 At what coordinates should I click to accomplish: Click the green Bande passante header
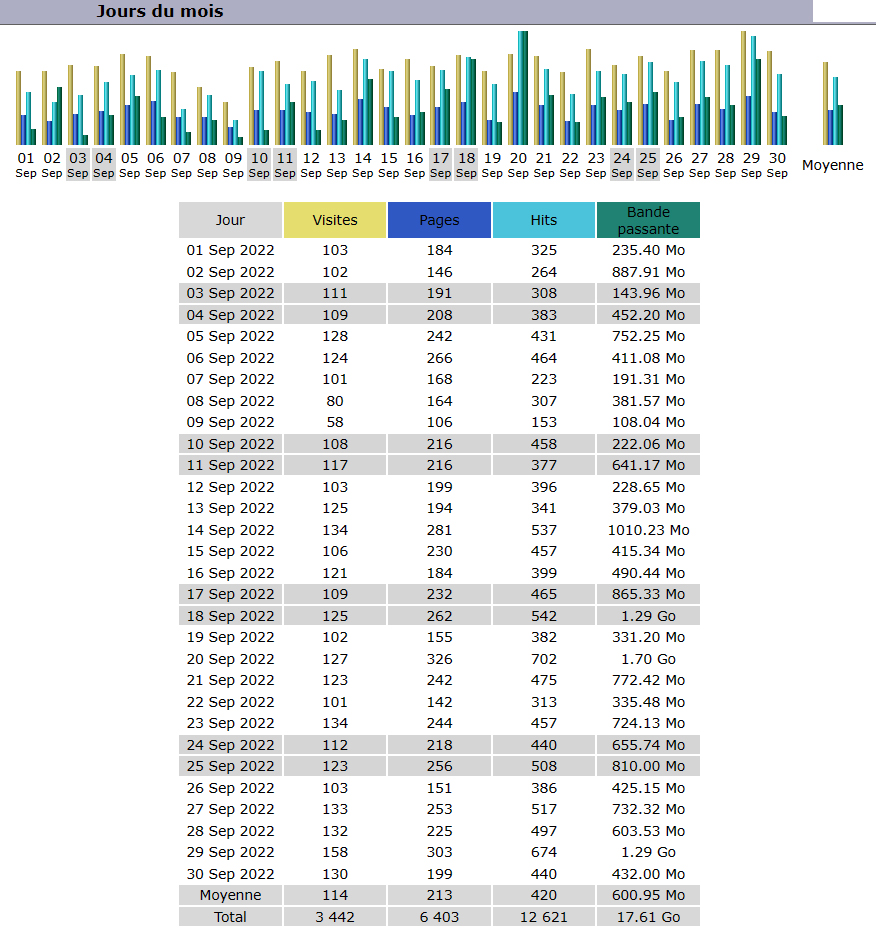pos(648,220)
